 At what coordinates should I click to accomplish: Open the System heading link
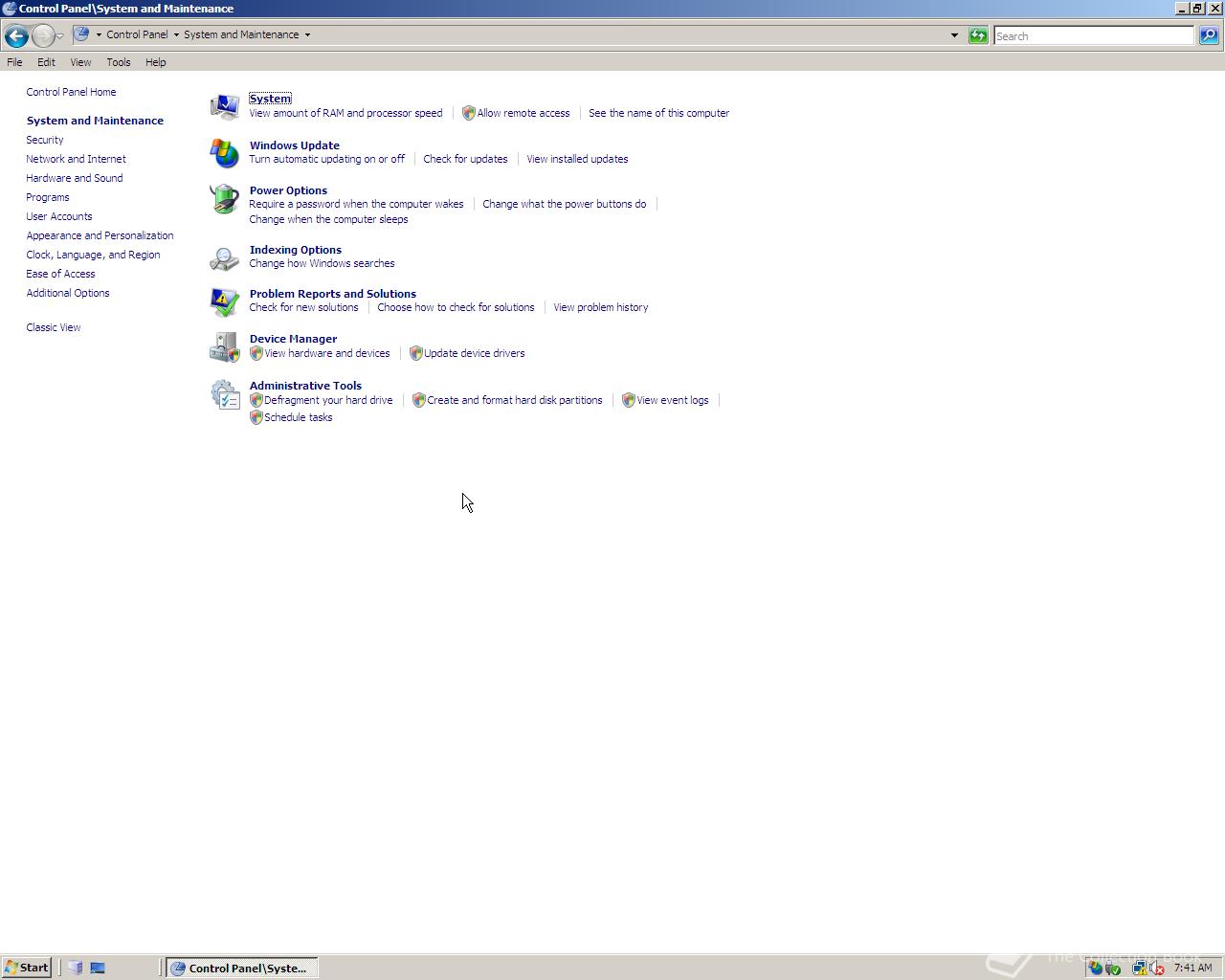point(270,99)
